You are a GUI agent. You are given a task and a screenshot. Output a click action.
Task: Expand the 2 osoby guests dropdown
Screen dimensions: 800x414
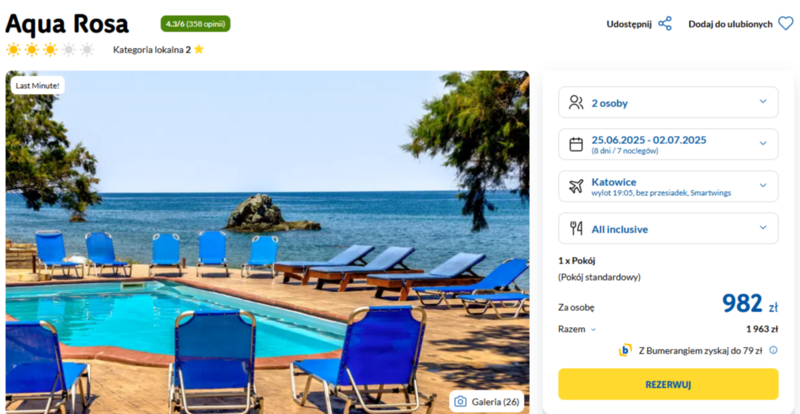click(x=668, y=102)
